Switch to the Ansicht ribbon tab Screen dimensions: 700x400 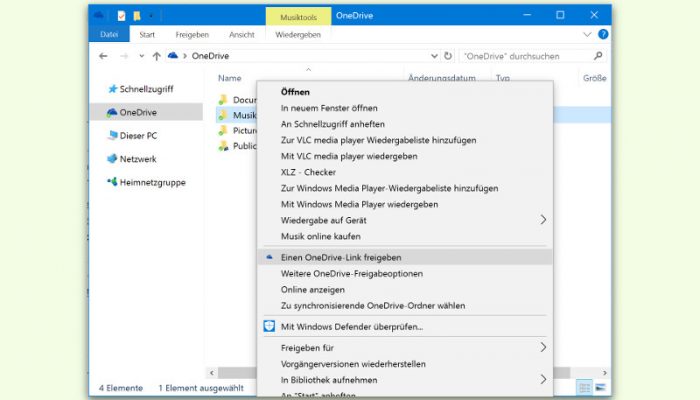[x=242, y=34]
